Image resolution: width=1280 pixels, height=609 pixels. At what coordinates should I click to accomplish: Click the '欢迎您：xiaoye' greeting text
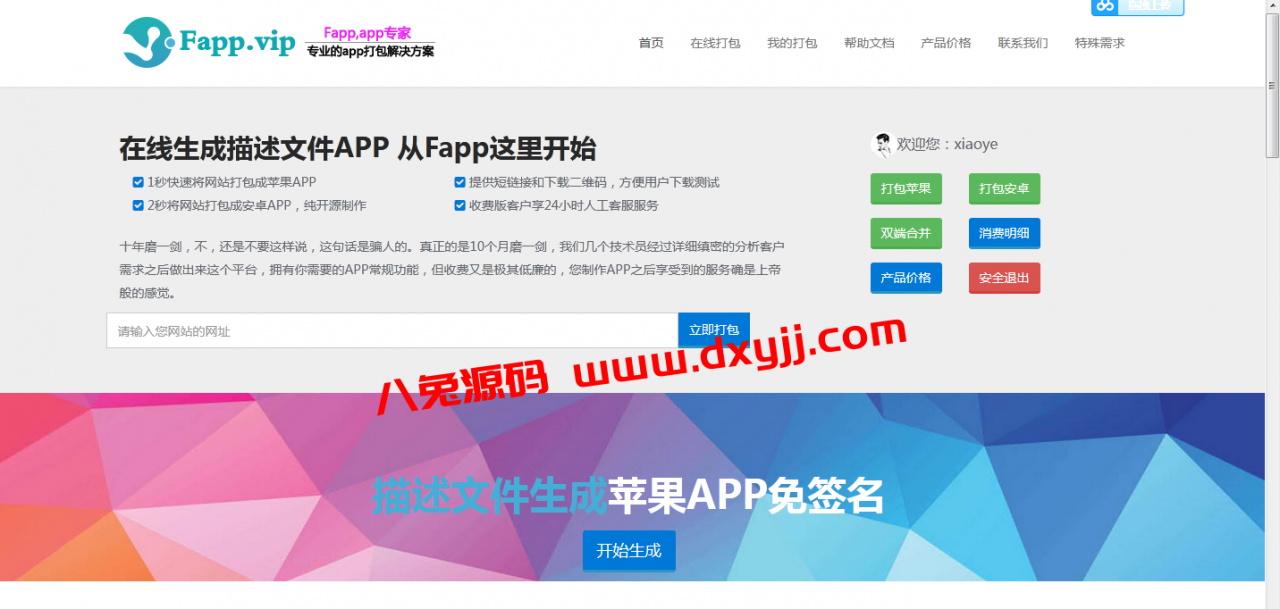[947, 144]
